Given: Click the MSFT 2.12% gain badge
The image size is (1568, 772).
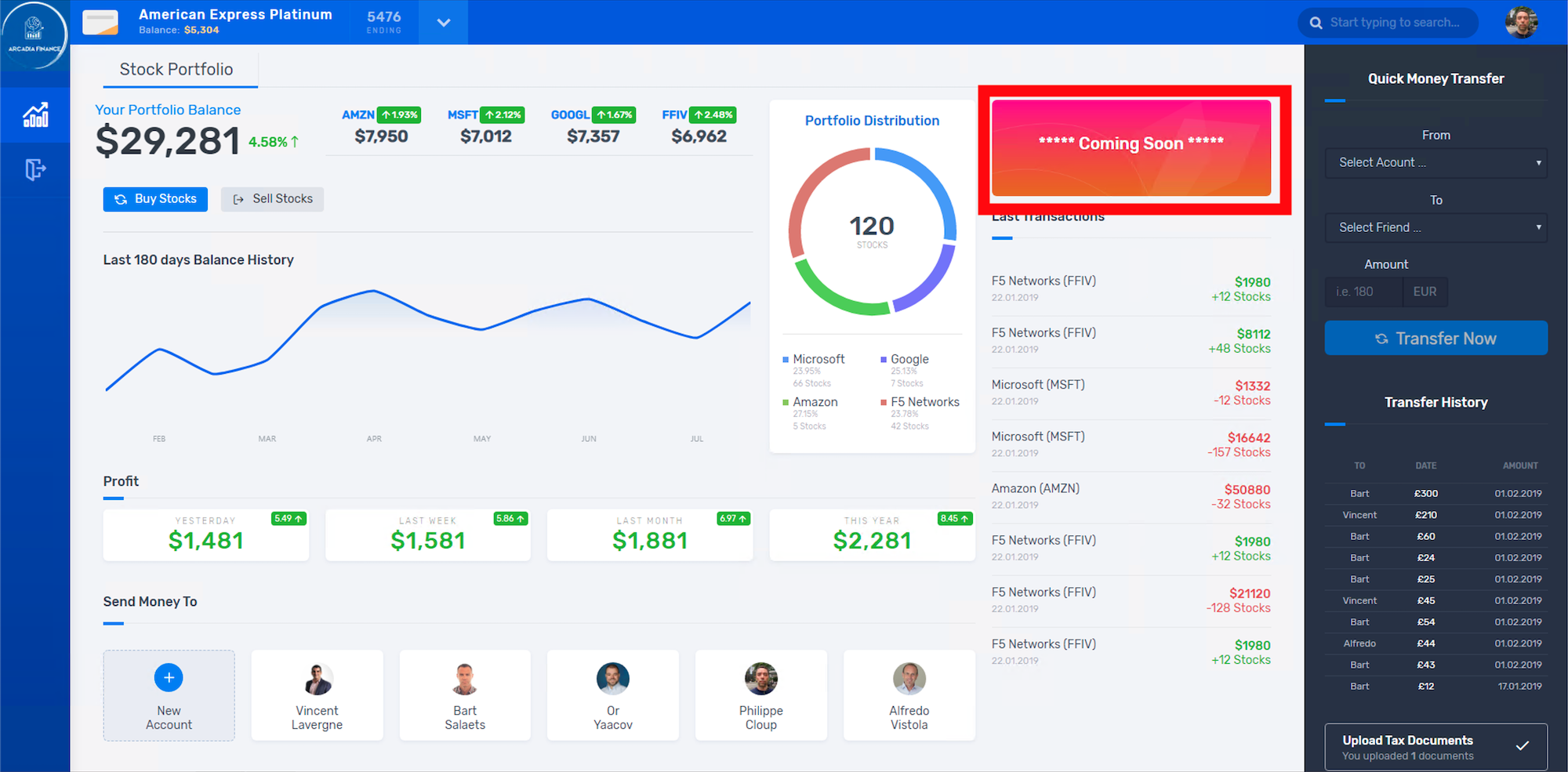Looking at the screenshot, I should (502, 115).
